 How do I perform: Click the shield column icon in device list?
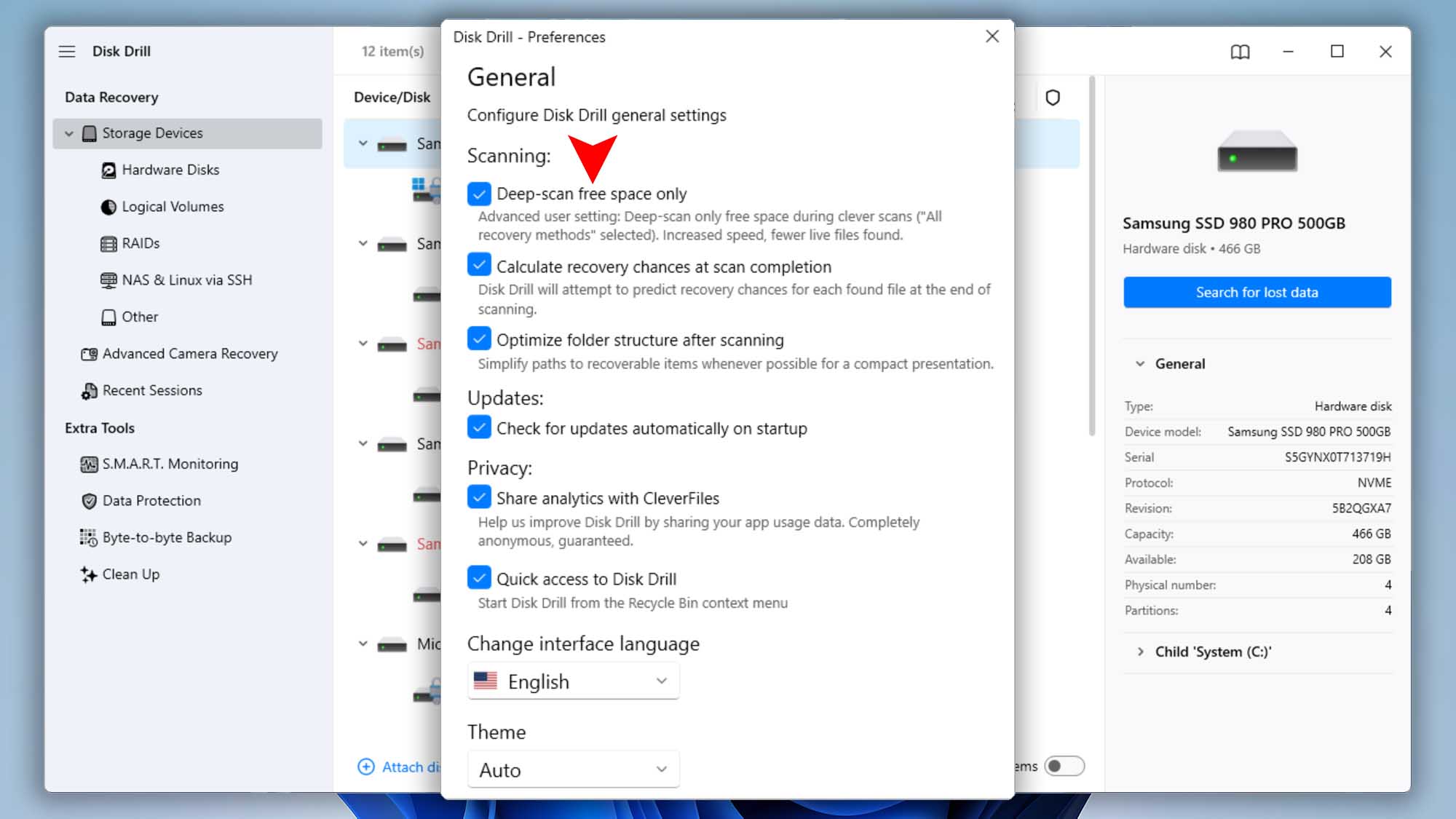(1053, 98)
